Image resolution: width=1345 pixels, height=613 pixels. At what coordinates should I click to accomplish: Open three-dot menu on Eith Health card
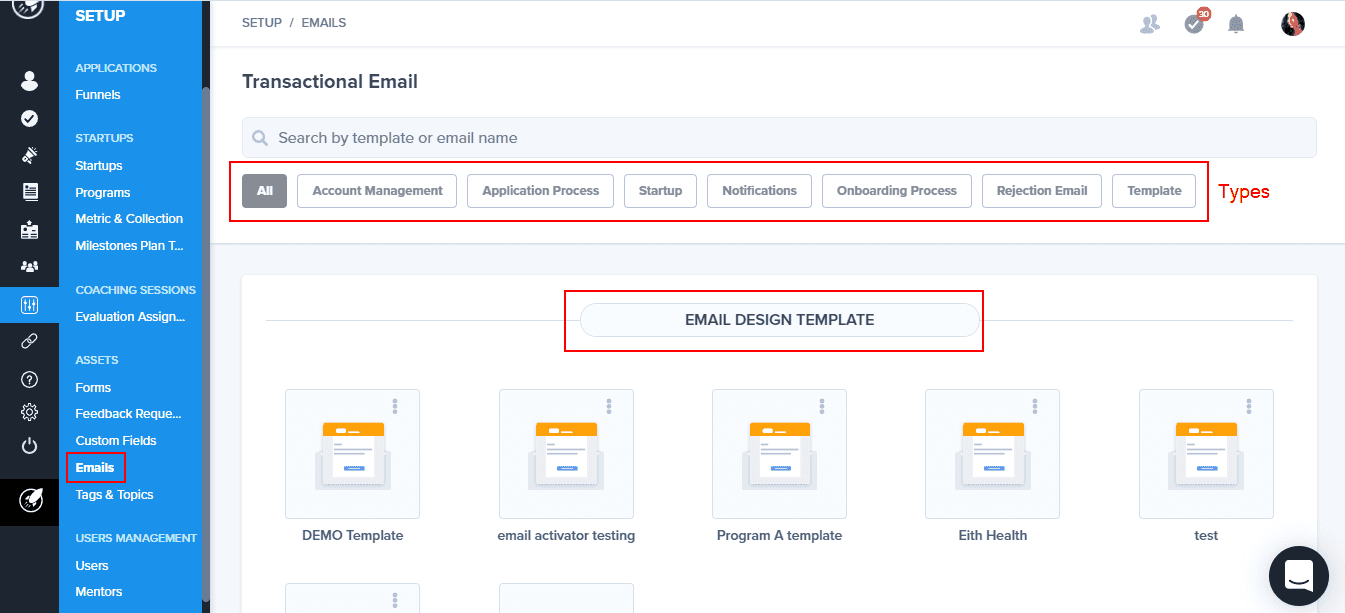click(x=1035, y=406)
